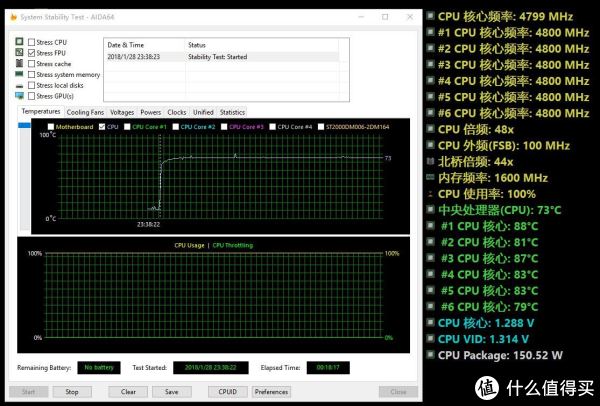Enable the Stress GPU(s) checkbox
The height and width of the screenshot is (406, 600).
(31, 96)
